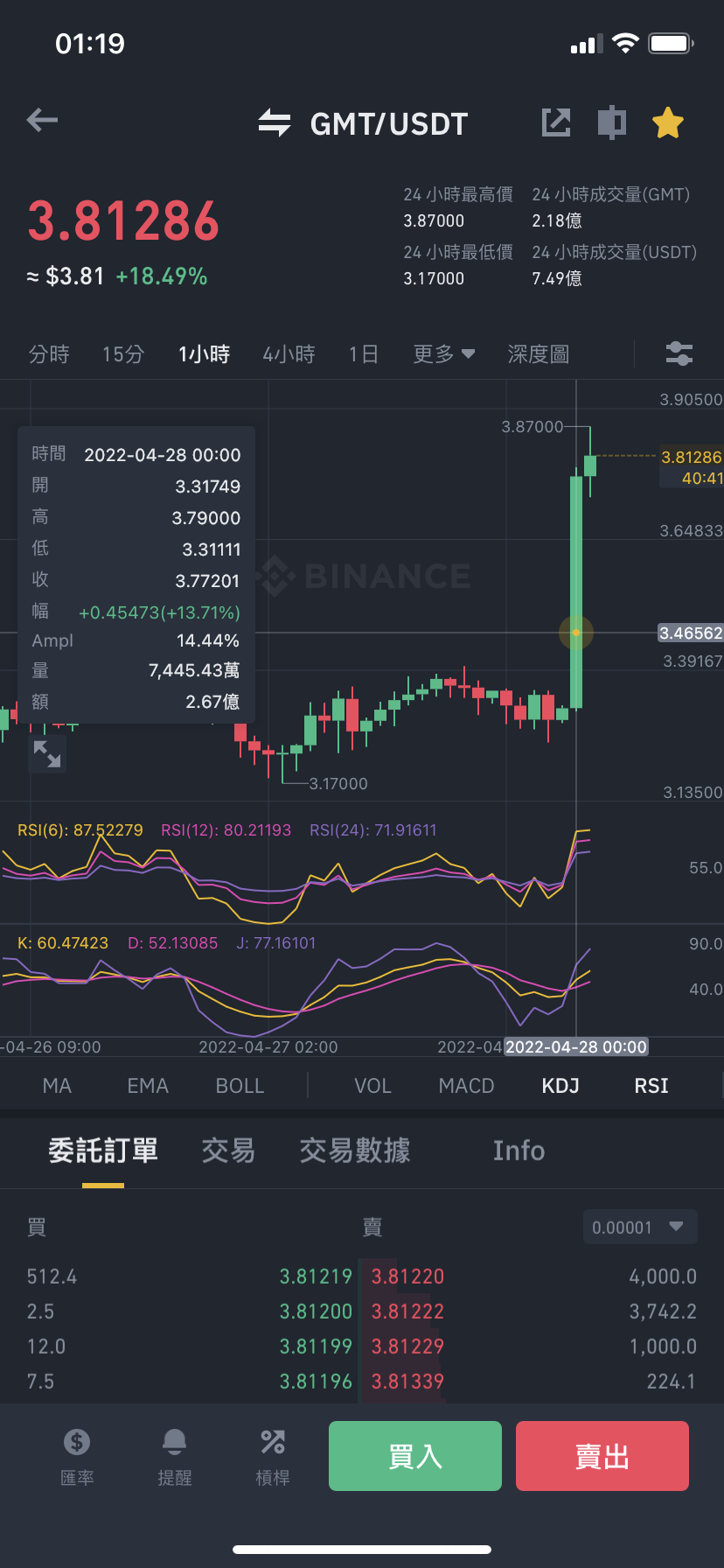Toggle the MA indicator
Image resolution: width=724 pixels, height=1568 pixels.
pos(57,1086)
